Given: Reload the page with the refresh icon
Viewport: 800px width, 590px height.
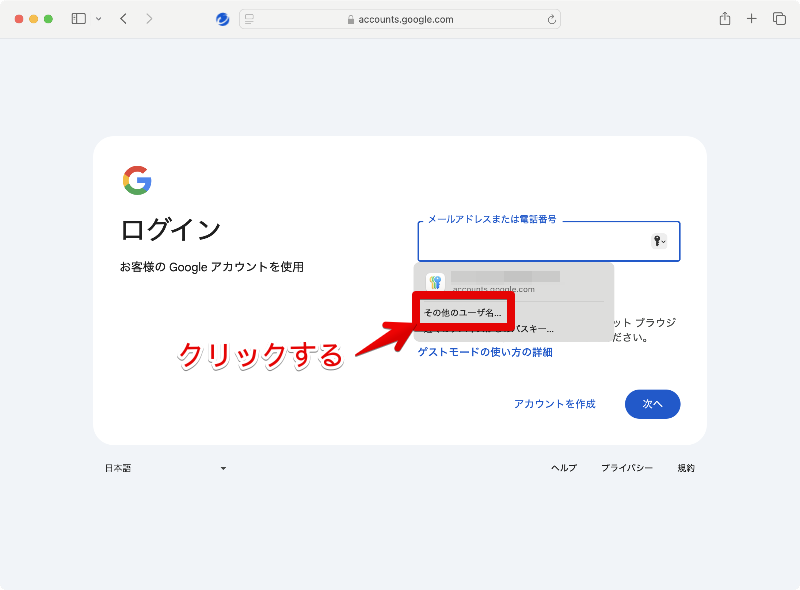Looking at the screenshot, I should point(552,19).
